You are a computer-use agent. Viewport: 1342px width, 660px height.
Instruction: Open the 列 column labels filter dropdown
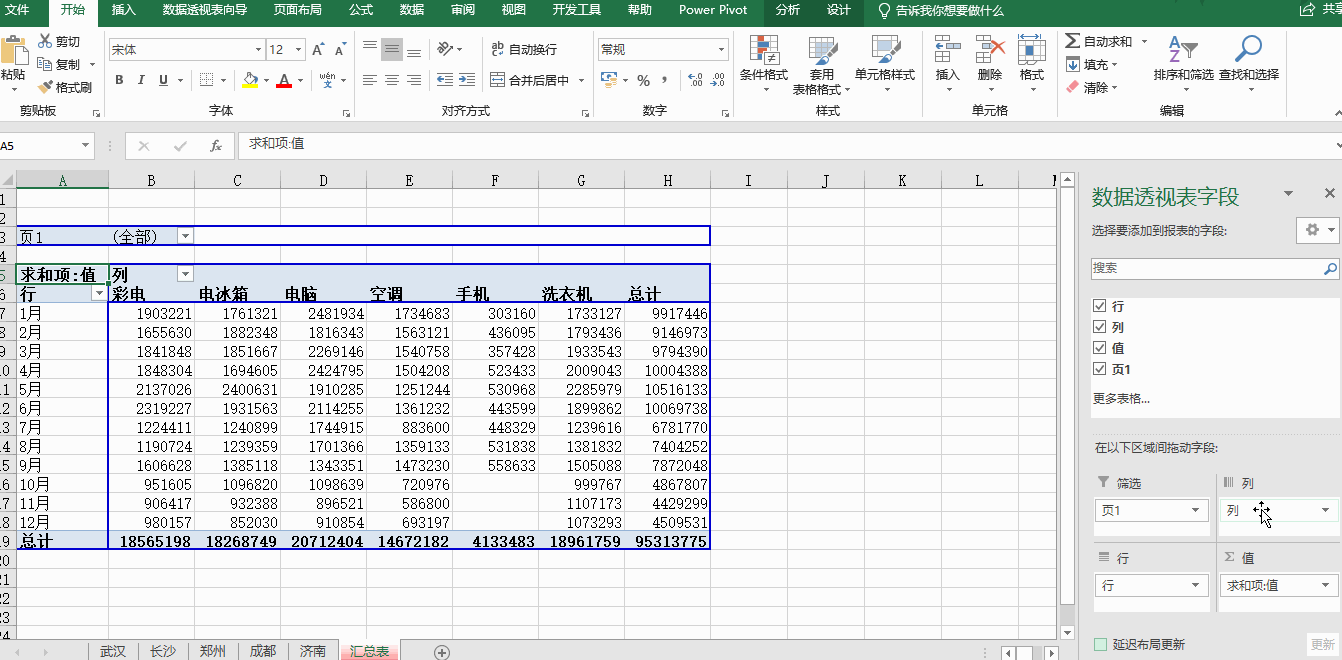[x=185, y=274]
